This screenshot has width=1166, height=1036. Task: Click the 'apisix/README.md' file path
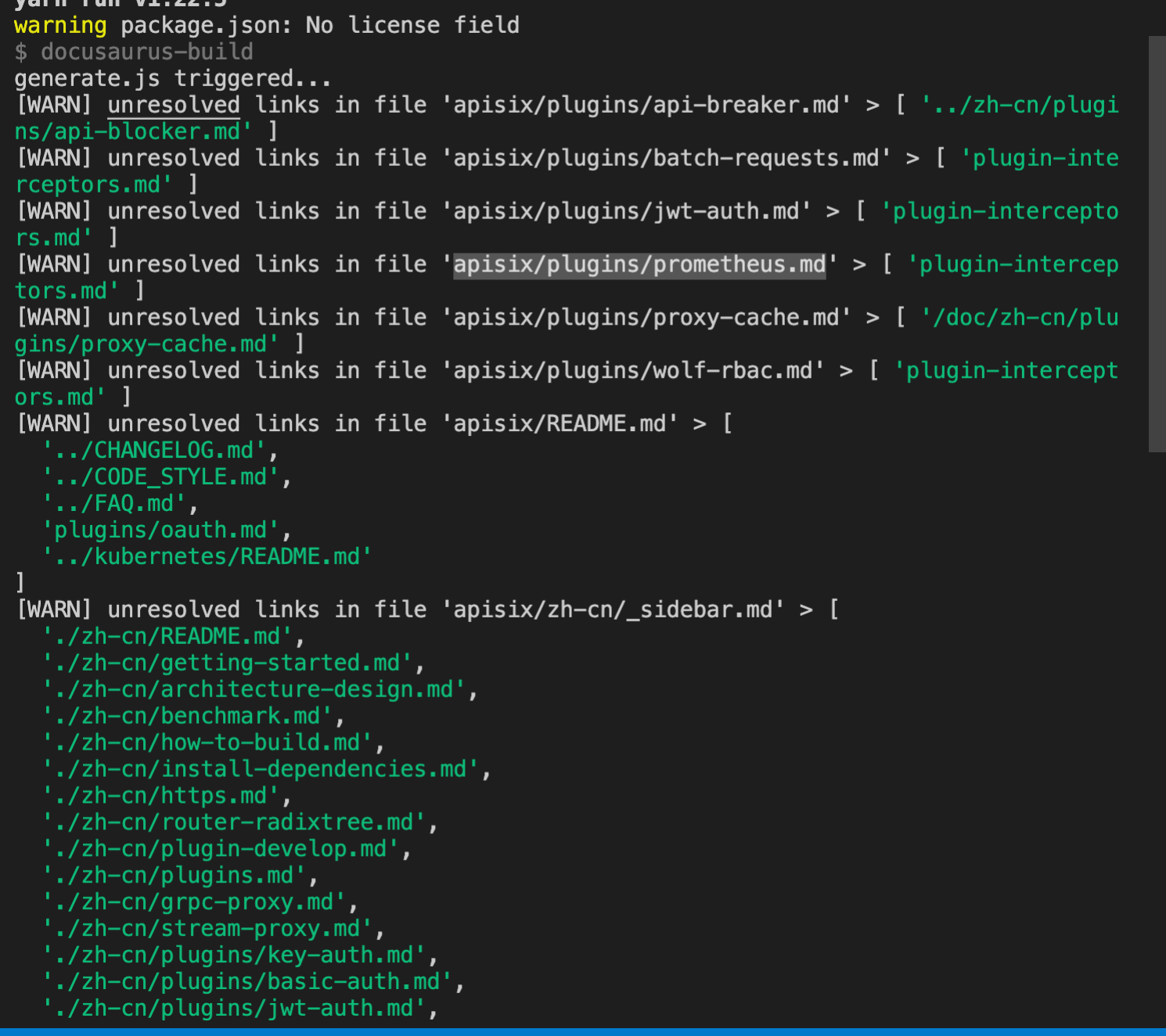coord(560,424)
